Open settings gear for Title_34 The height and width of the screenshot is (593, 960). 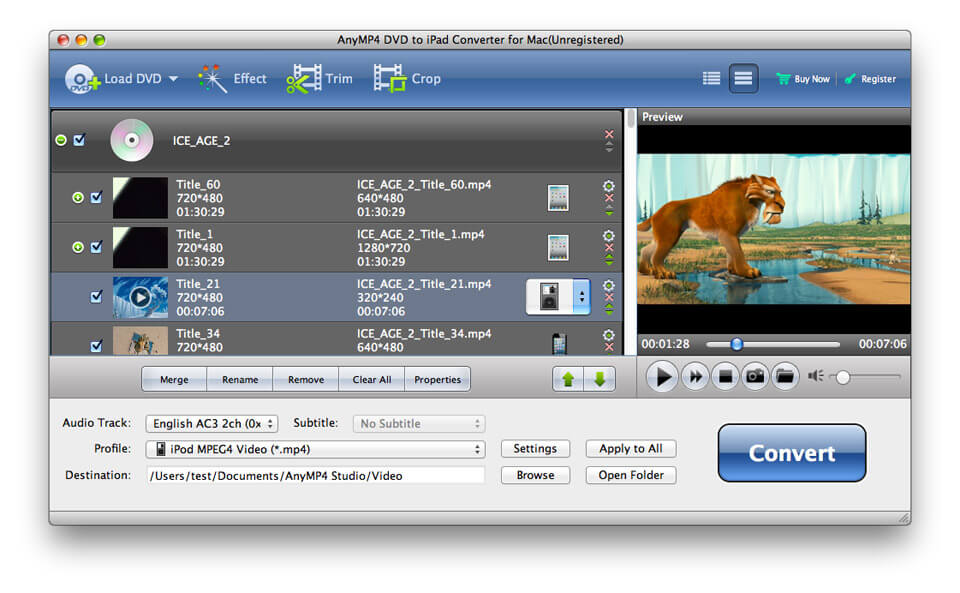pos(609,335)
